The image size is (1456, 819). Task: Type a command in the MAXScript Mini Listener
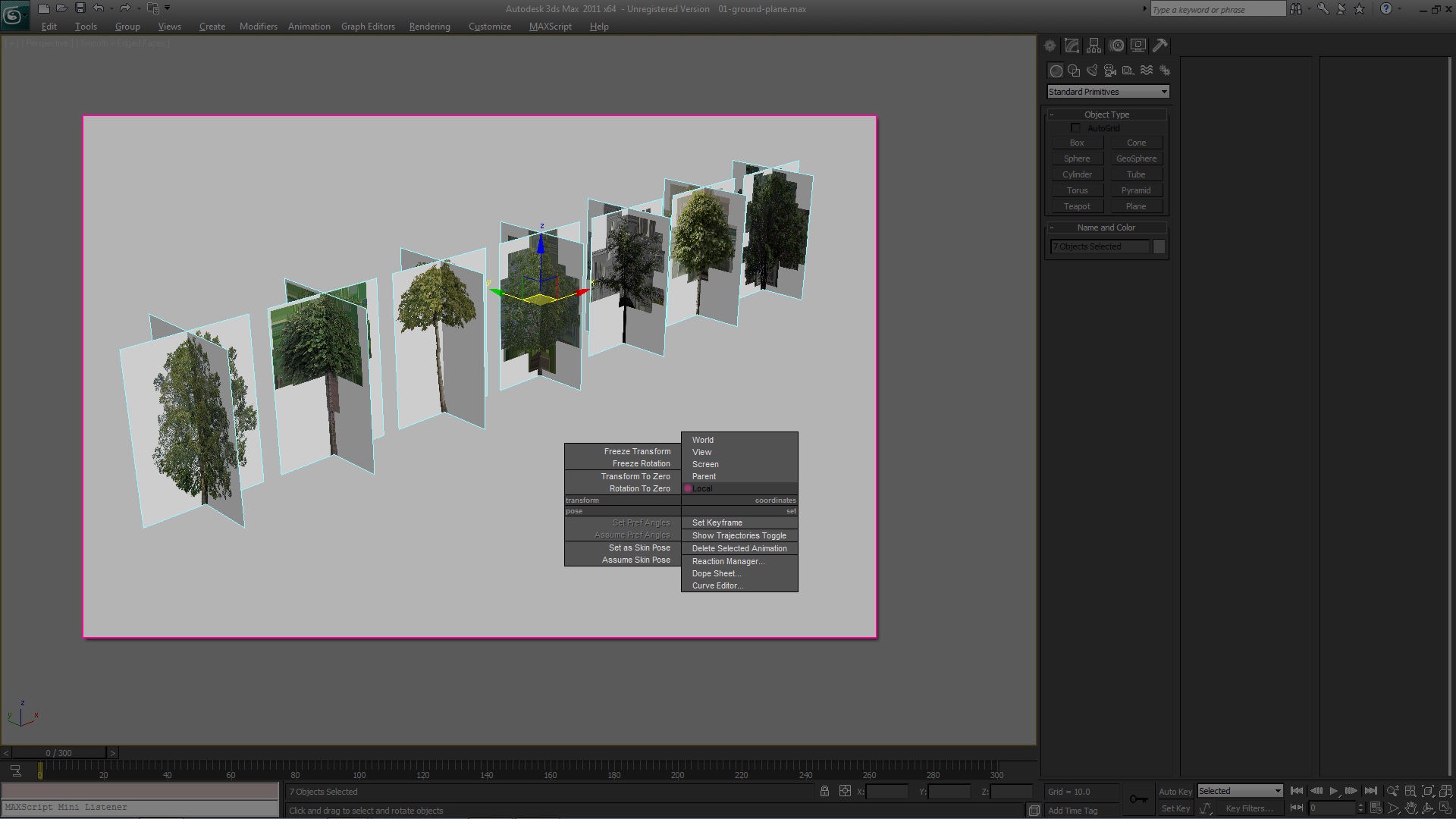pos(140,807)
